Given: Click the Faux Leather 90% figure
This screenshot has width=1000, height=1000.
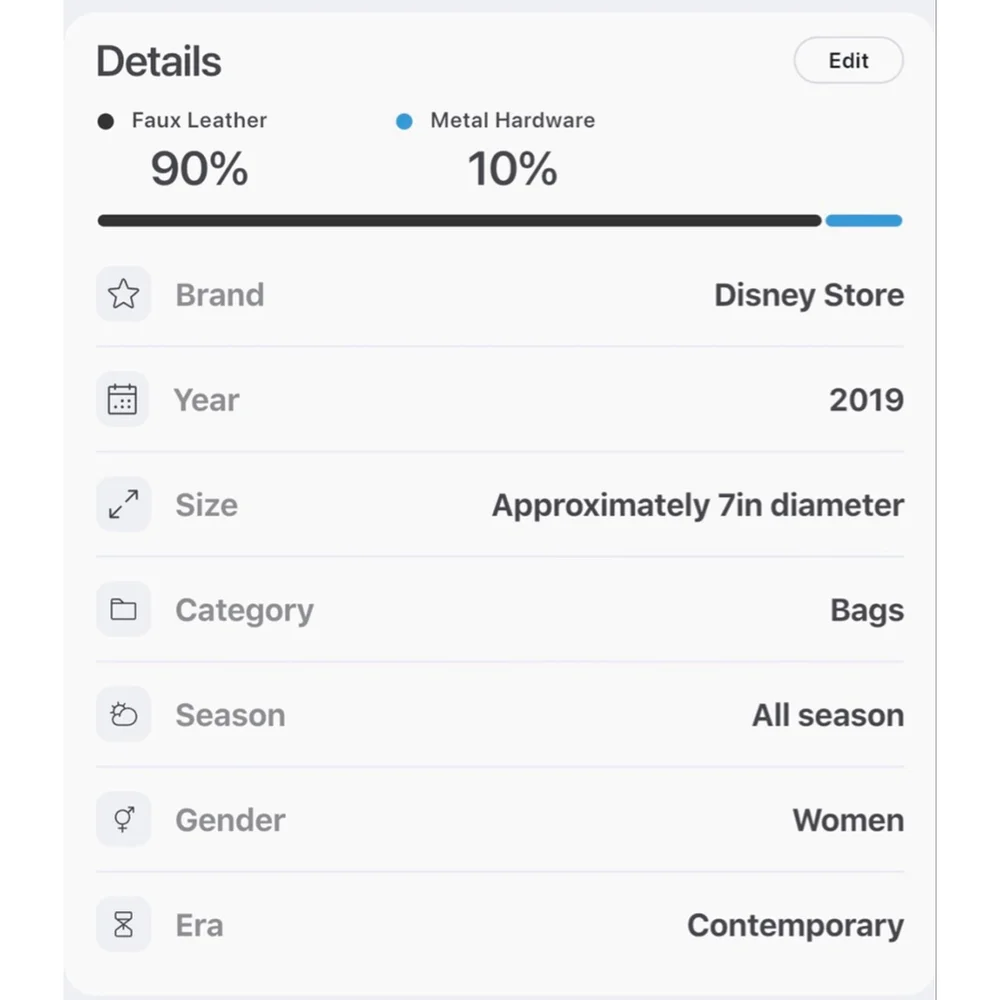Looking at the screenshot, I should [x=199, y=169].
